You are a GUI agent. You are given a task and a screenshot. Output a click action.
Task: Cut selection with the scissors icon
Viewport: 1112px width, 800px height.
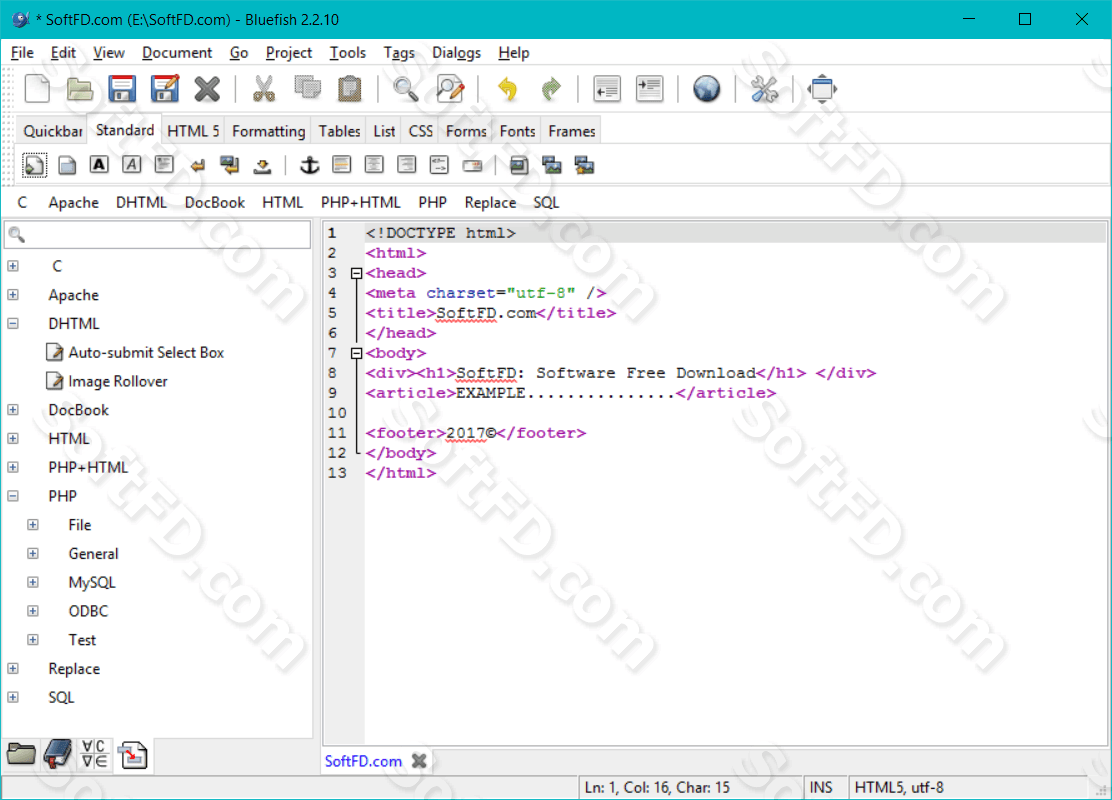264,89
